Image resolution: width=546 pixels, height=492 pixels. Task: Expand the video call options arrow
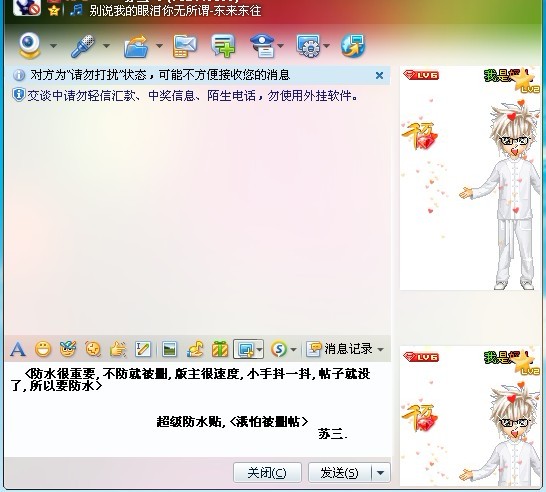(x=53, y=46)
